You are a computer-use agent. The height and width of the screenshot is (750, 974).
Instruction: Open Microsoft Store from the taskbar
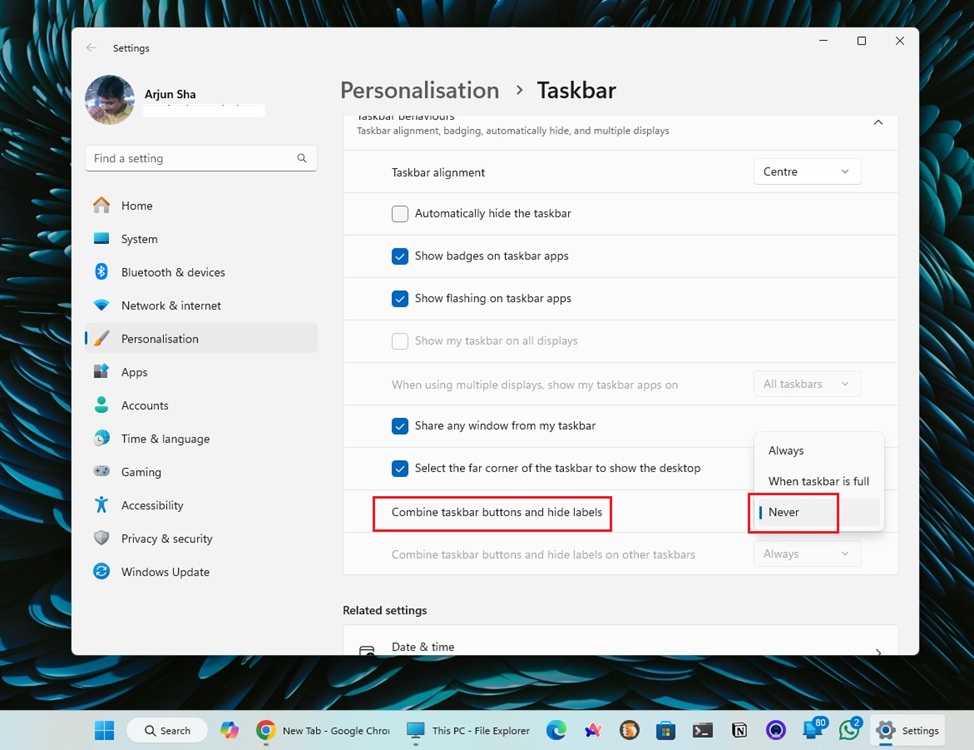[665, 731]
